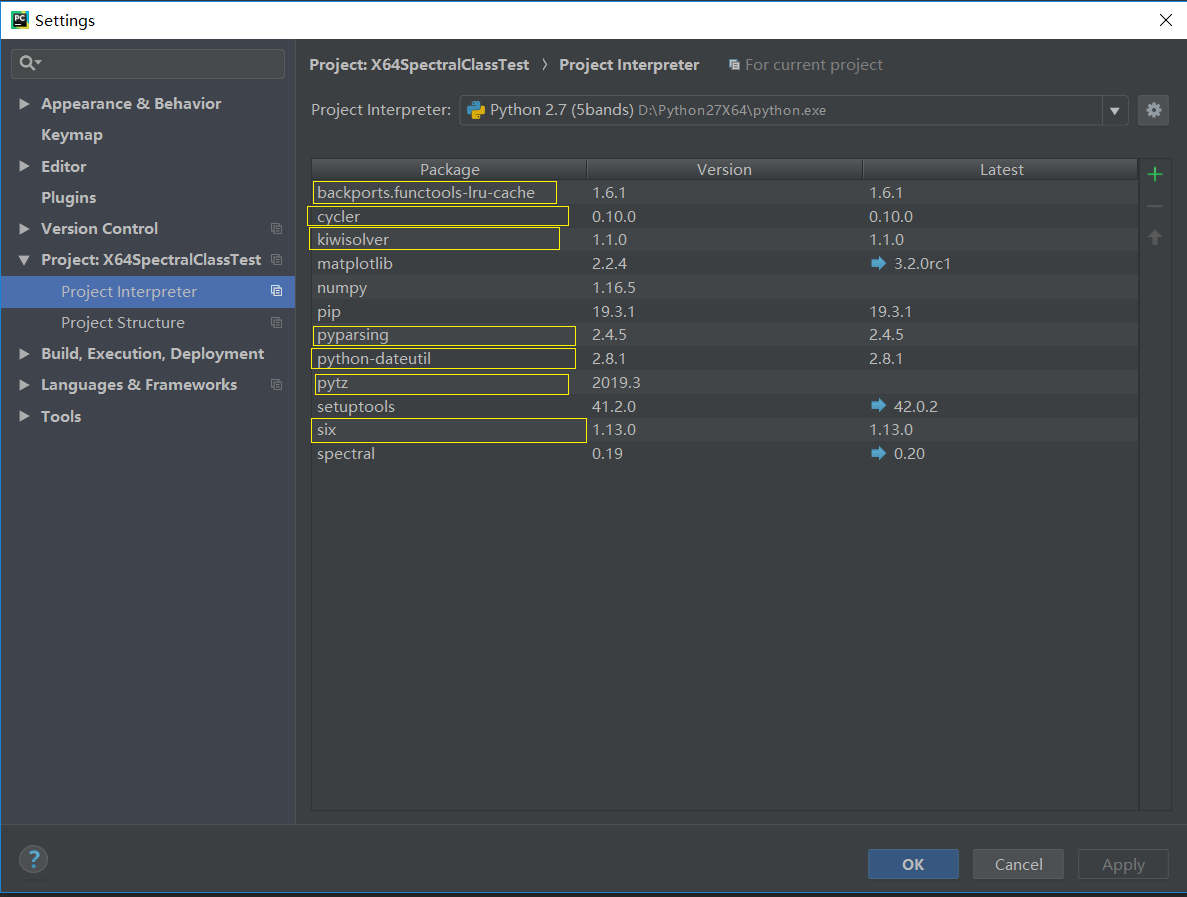Click the upgrade package up-arrow icon
Viewport: 1187px width, 897px height.
tap(1154, 238)
